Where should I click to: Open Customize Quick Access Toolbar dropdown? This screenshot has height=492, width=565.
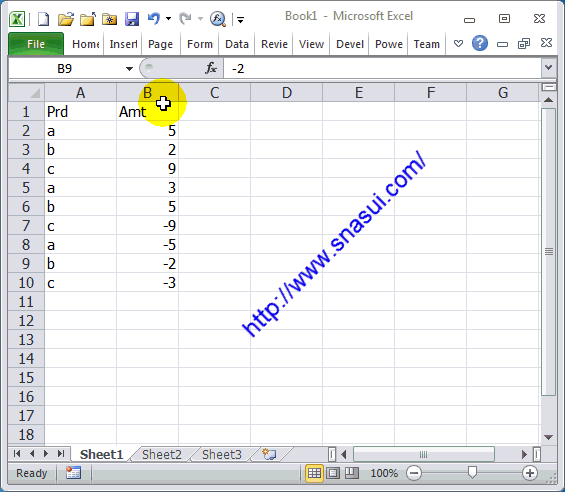pos(240,19)
